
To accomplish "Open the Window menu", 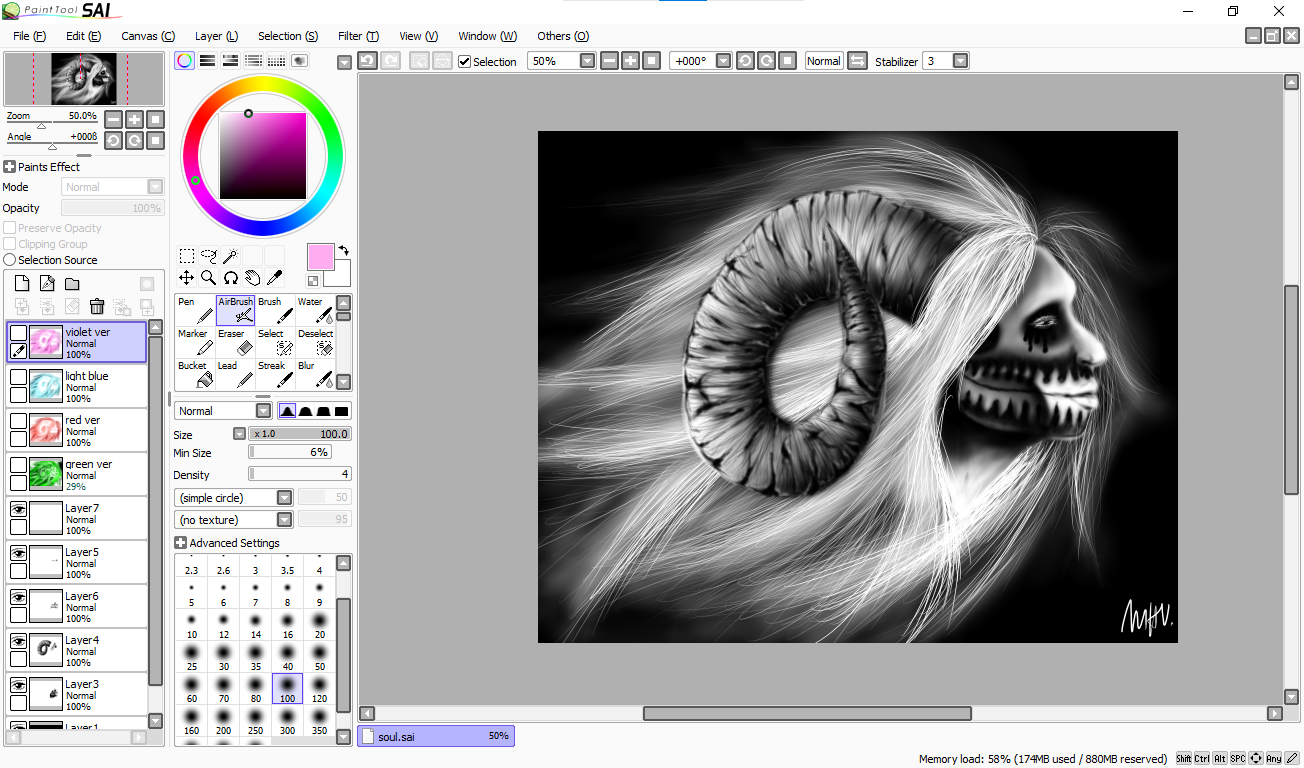I will [487, 36].
